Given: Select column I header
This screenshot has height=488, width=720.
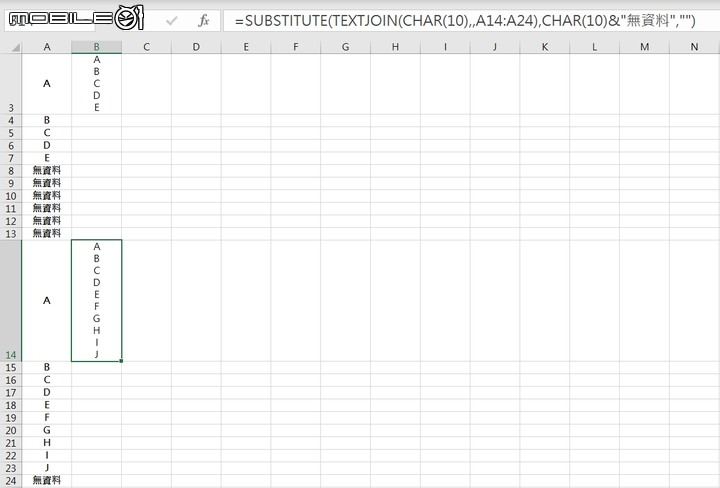Looking at the screenshot, I should click(x=445, y=47).
